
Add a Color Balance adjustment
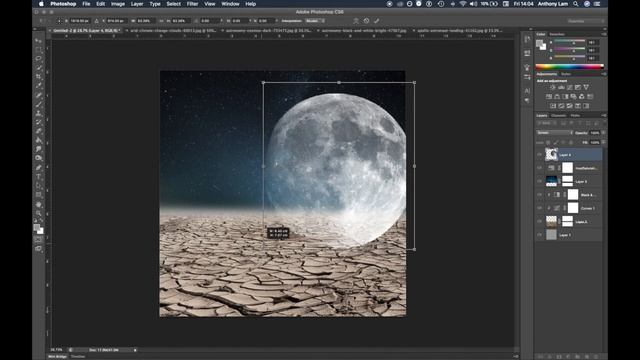pos(557,97)
